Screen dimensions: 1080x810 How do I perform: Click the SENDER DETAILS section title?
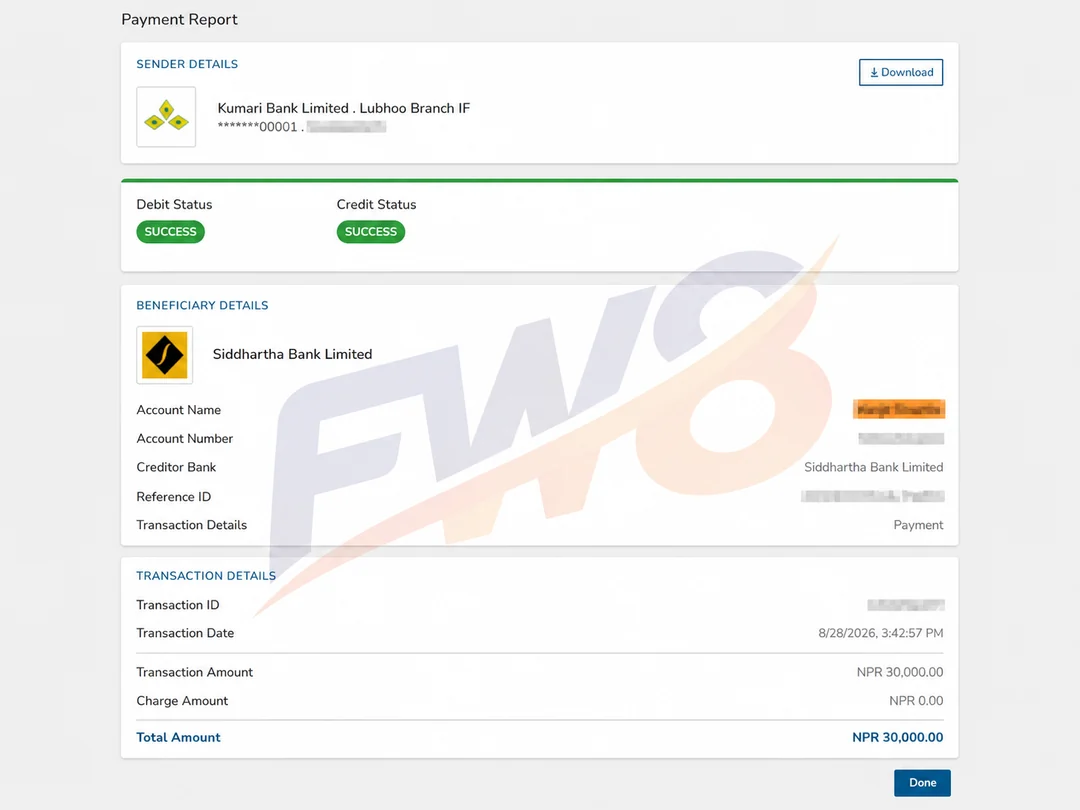(187, 64)
